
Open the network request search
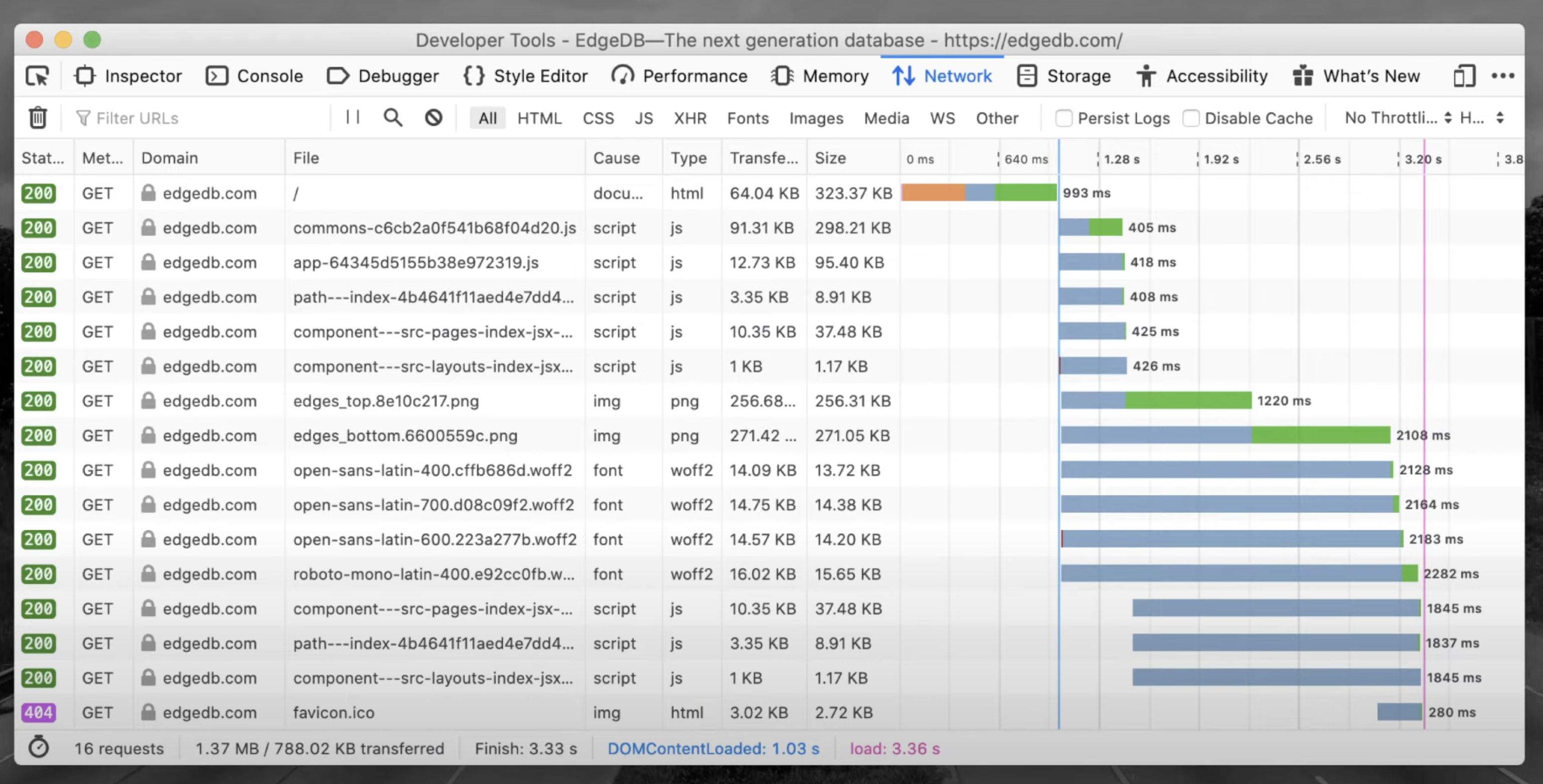[393, 117]
